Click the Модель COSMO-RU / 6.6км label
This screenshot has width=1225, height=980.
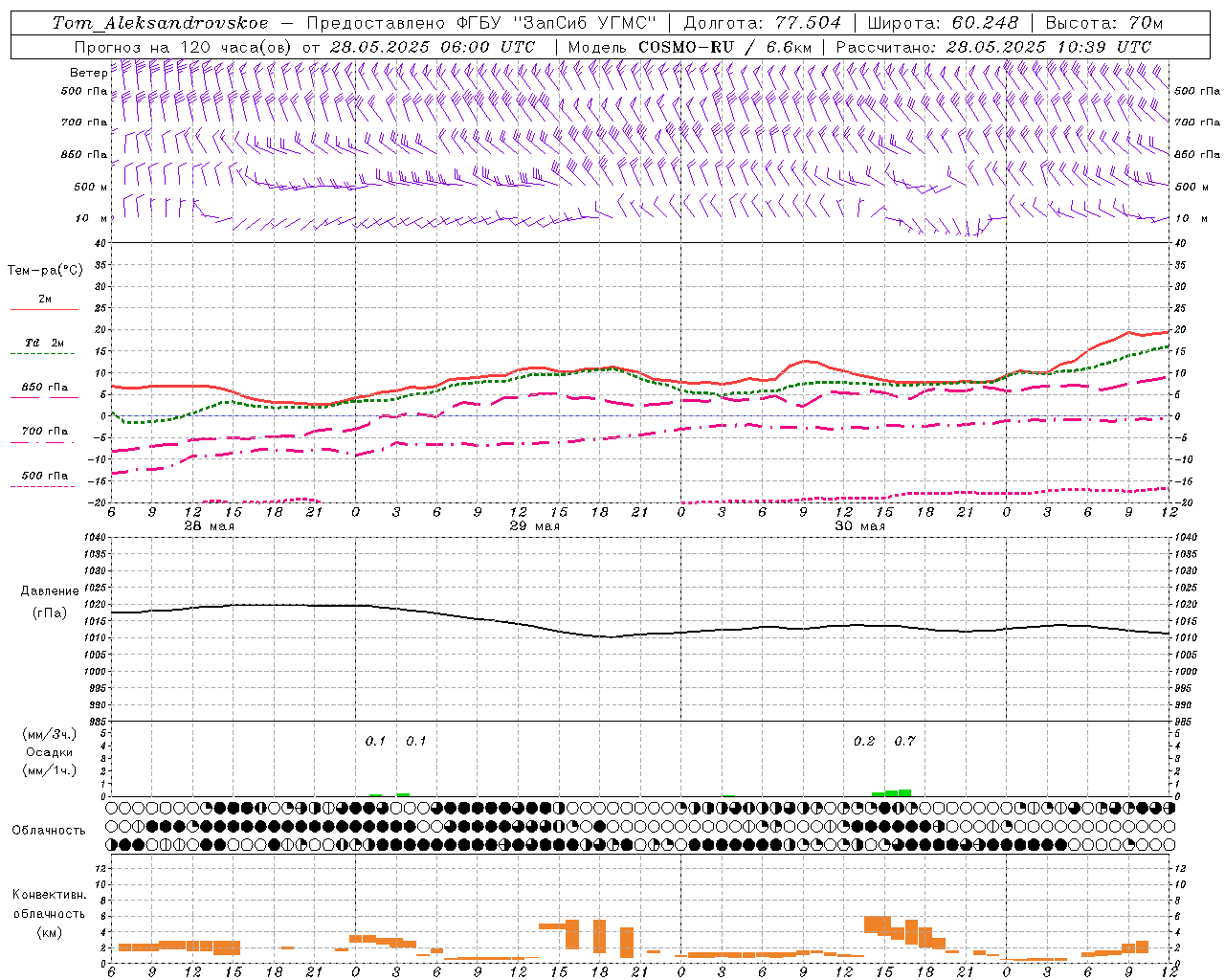click(x=689, y=47)
